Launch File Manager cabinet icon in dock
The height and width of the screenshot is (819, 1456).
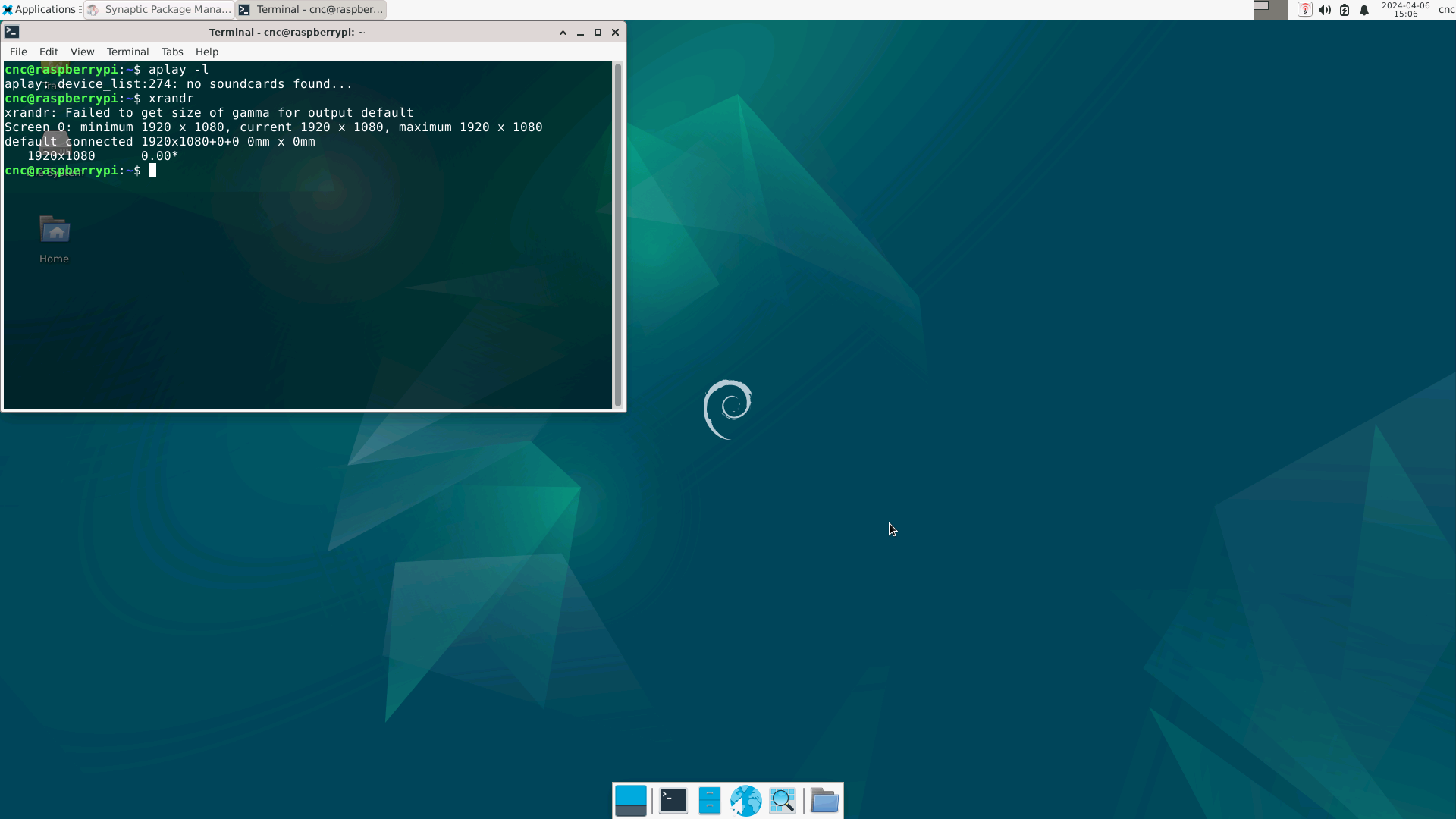[x=709, y=801]
